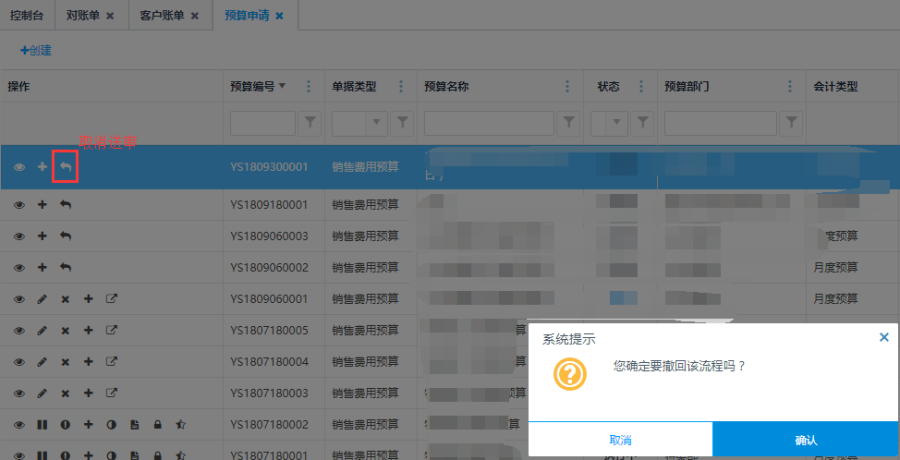Open the 状态 filter dropdown

617,122
